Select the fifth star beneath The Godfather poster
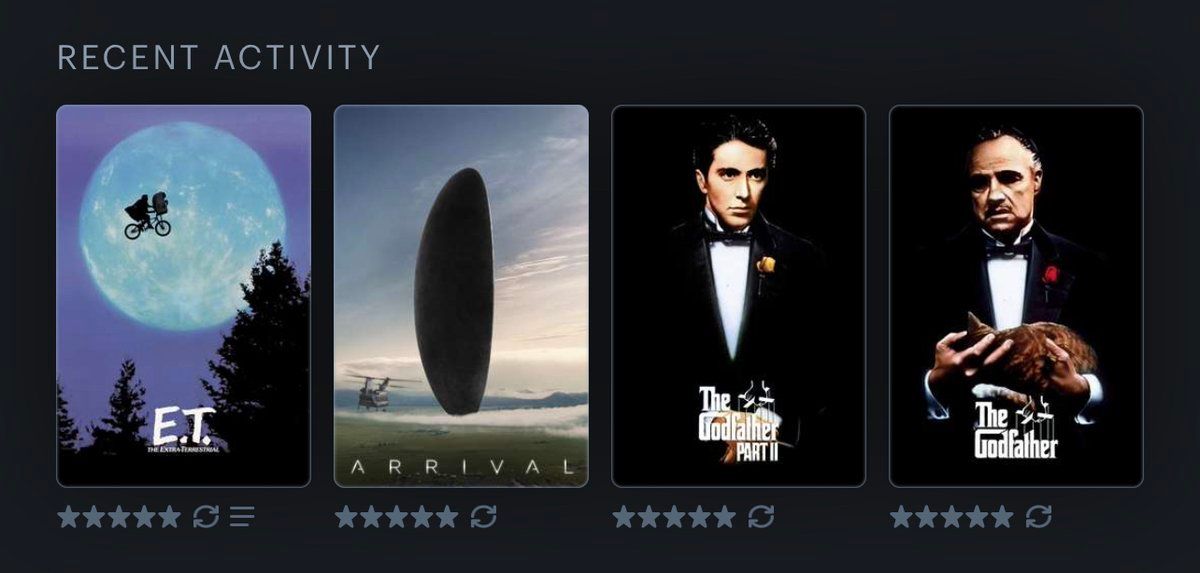 [1001, 516]
